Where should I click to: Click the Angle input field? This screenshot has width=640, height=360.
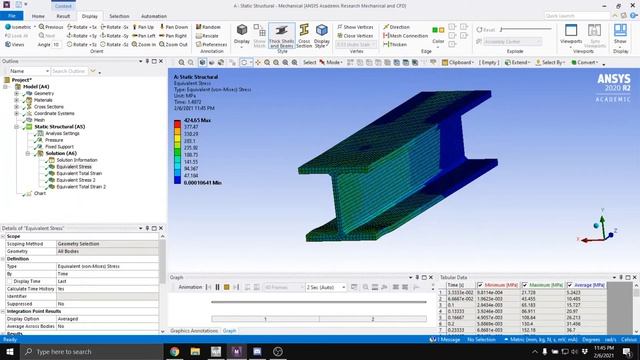pos(57,44)
